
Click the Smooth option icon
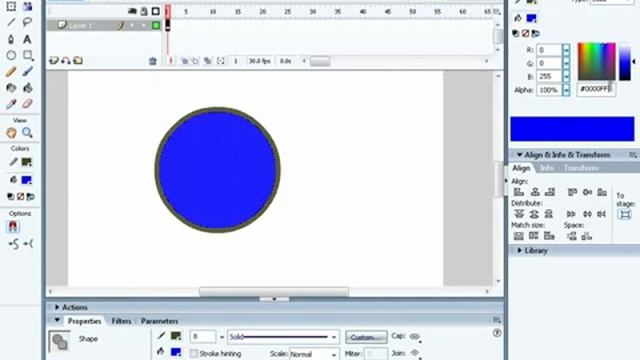point(13,244)
